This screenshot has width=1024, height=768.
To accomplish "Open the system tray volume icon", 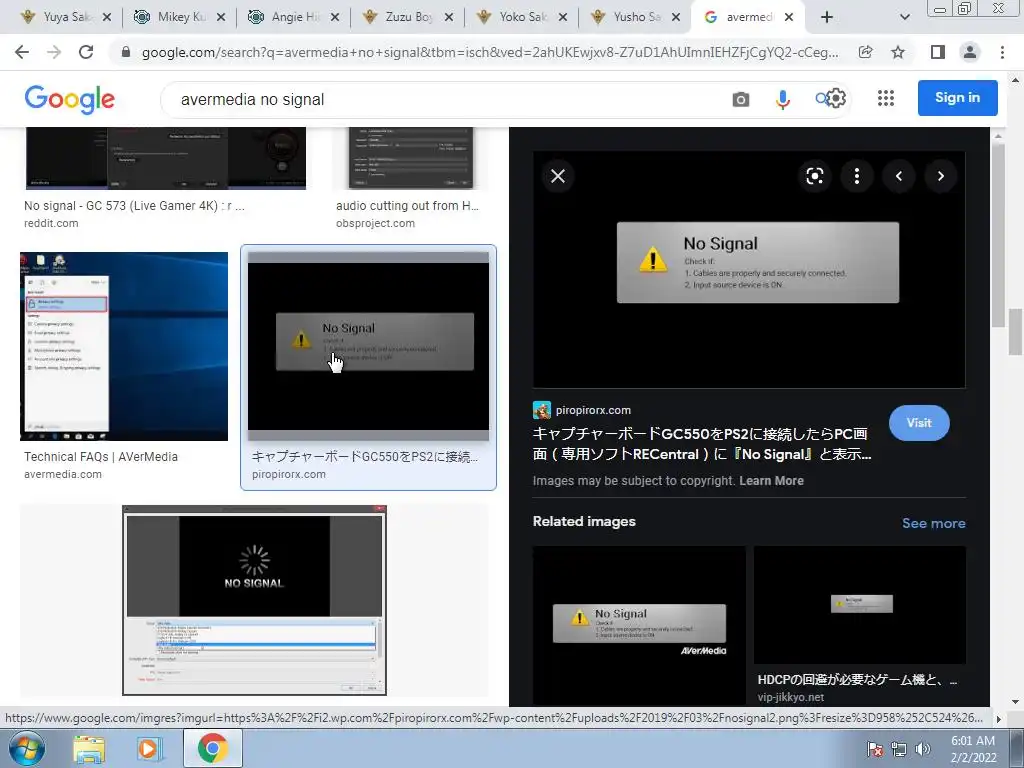I will click(922, 749).
